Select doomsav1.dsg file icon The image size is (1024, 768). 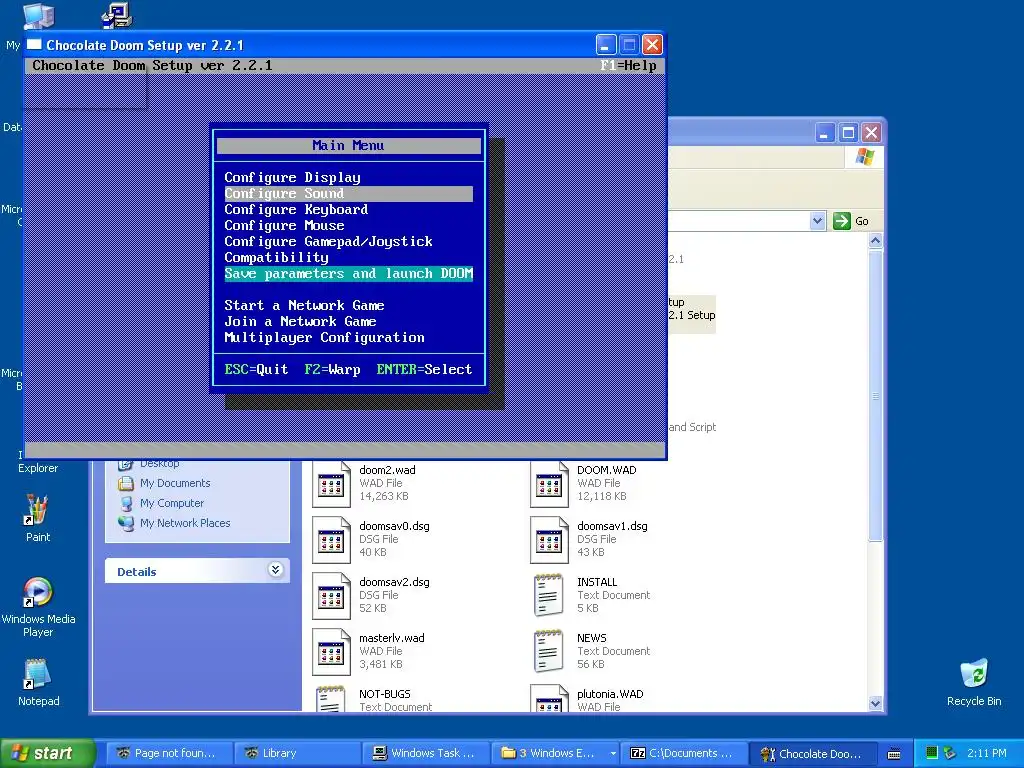[x=549, y=539]
